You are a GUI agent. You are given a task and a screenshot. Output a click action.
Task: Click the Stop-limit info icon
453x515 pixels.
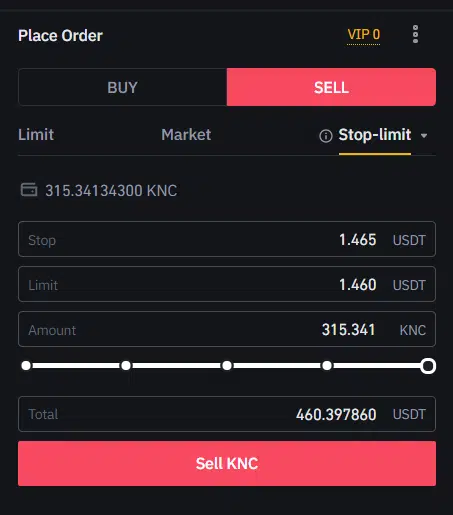[326, 136]
